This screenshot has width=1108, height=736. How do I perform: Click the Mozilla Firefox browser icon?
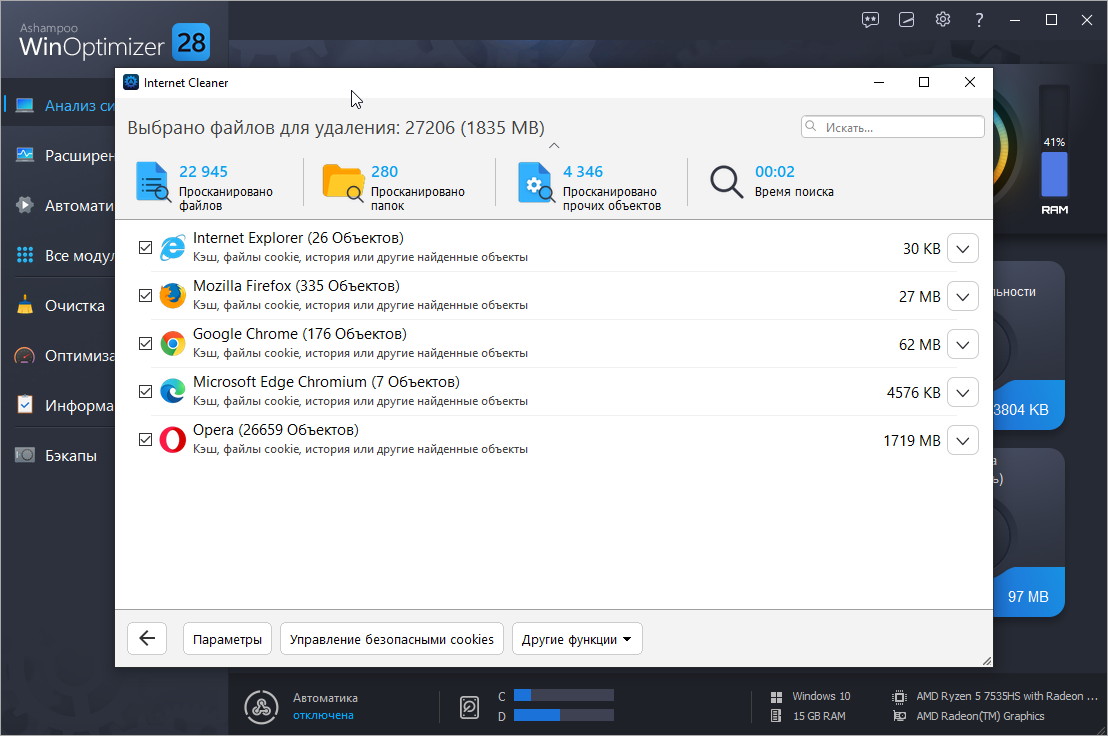[x=172, y=296]
